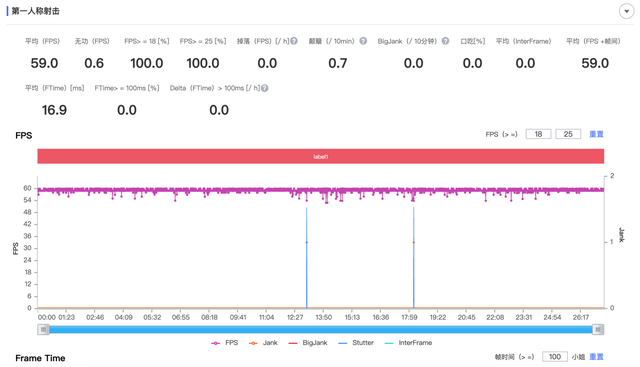640x367 pixels.
Task: Click the Jank spike point near 12:27
Action: 307,242
